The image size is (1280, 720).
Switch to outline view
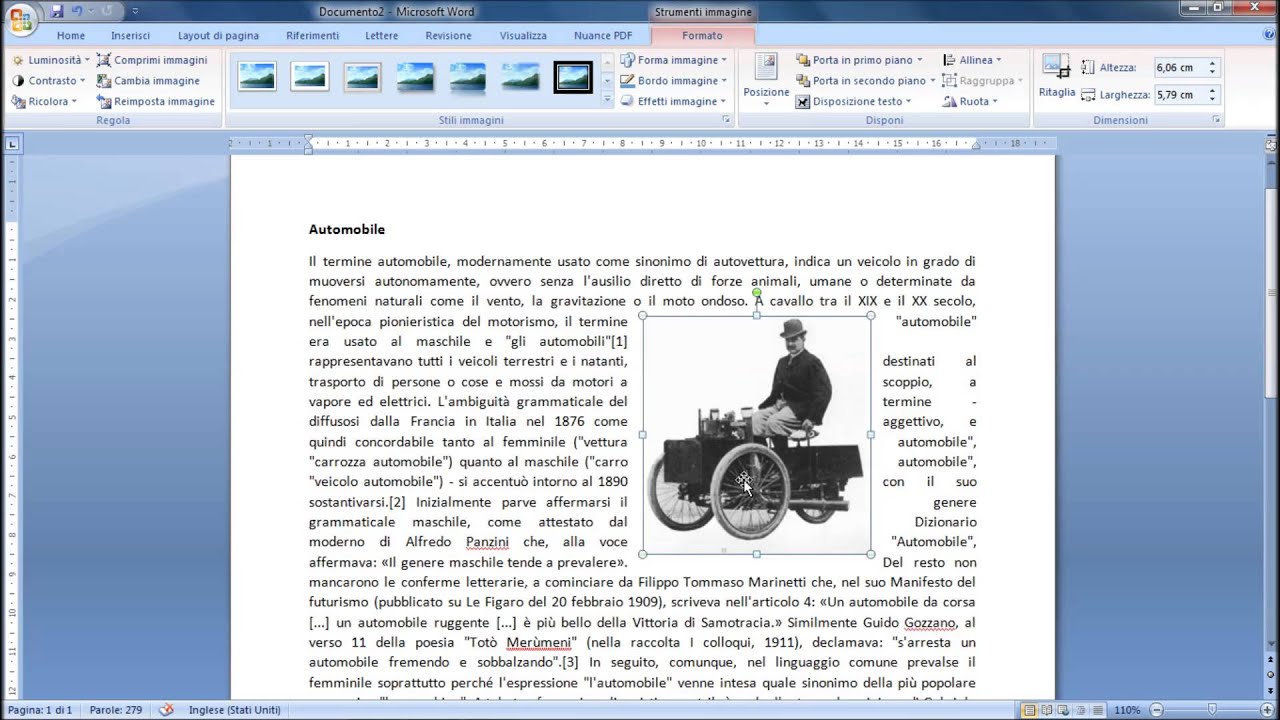pyautogui.click(x=1080, y=710)
